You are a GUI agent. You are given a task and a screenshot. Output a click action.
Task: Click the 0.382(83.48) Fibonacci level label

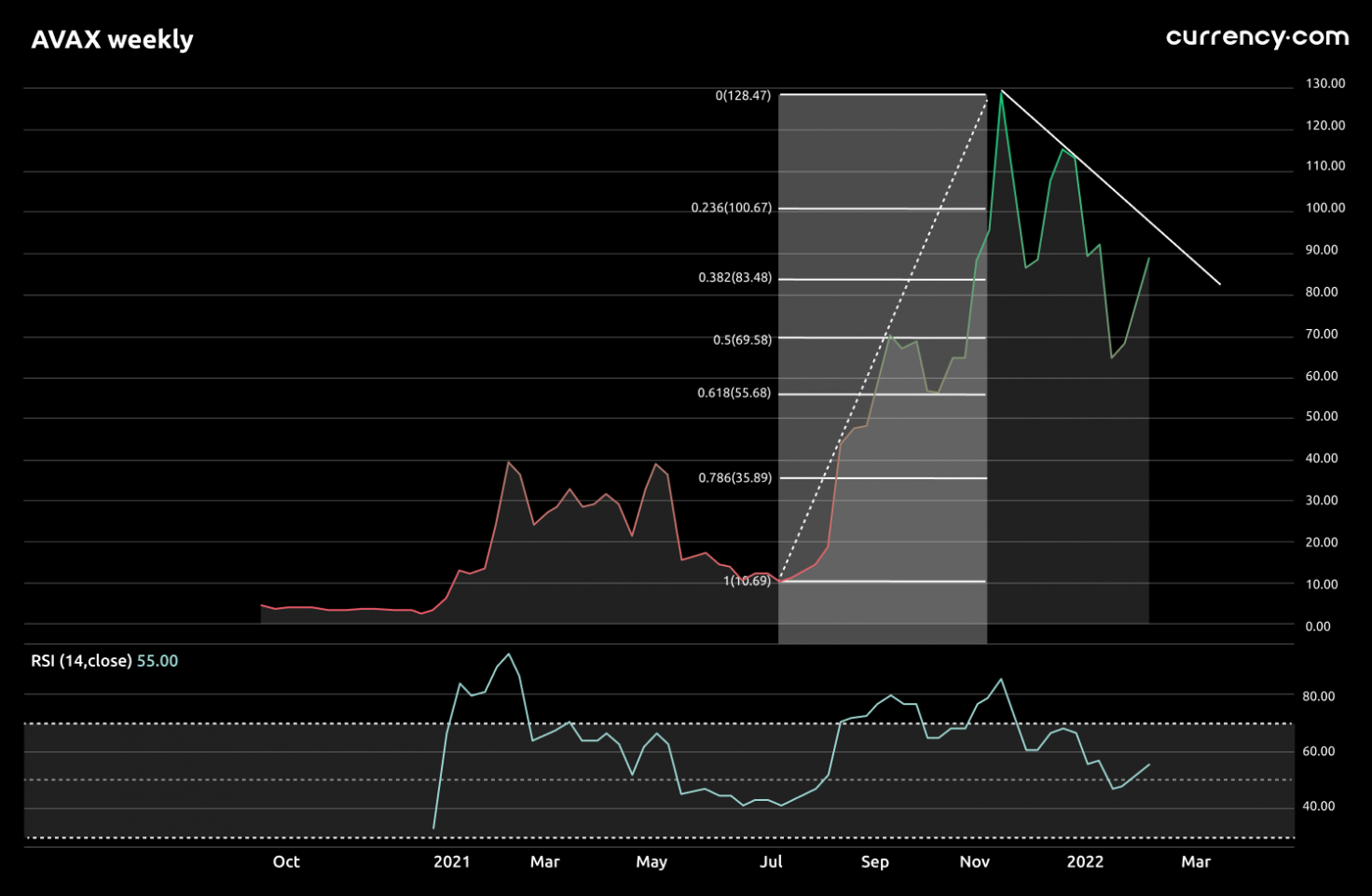(x=734, y=277)
